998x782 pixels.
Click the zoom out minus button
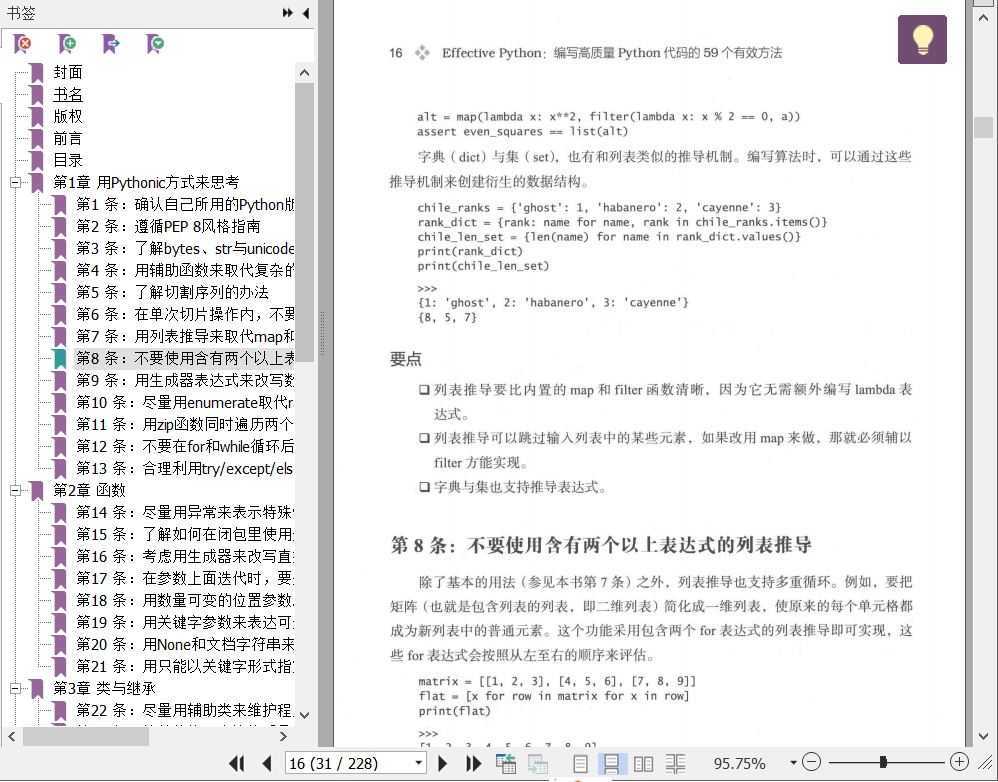[x=812, y=762]
